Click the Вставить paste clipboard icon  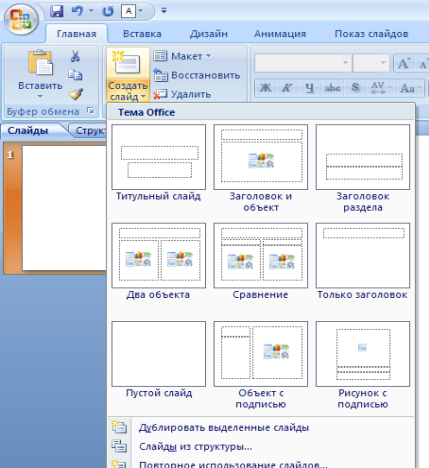pyautogui.click(x=40, y=62)
